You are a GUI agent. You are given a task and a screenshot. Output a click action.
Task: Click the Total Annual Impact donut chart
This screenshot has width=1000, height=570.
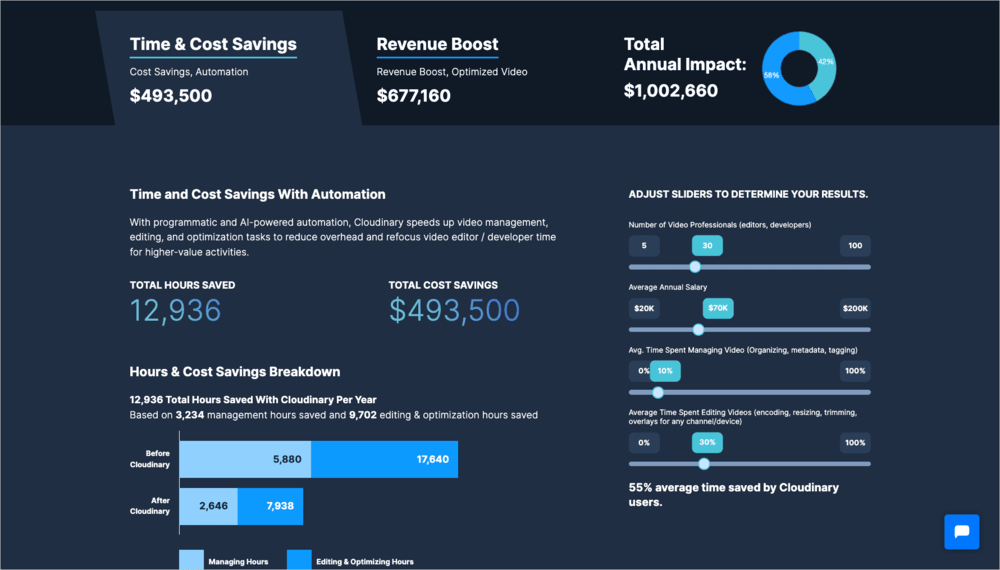click(x=799, y=68)
